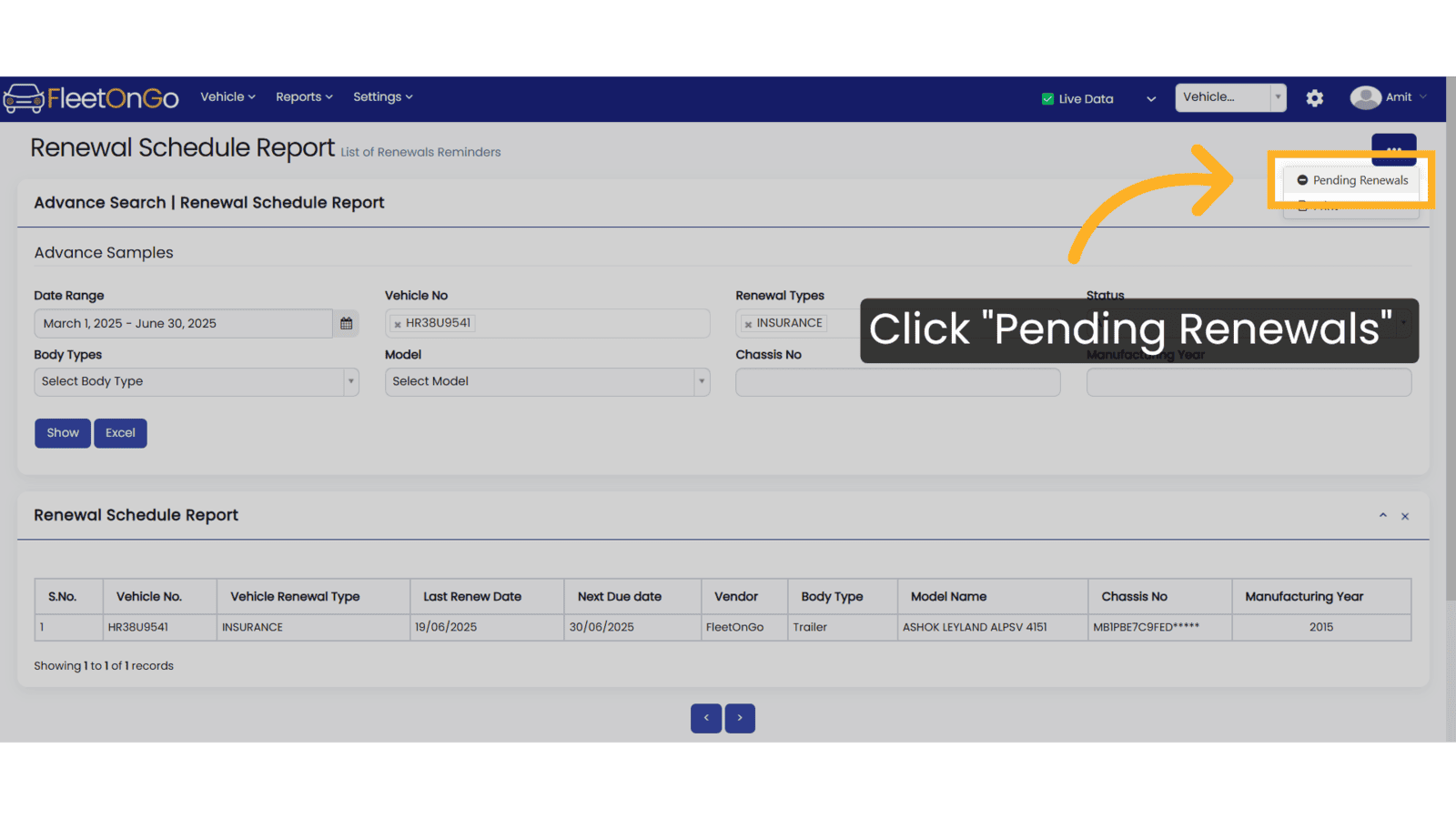
Task: Go to previous page of results
Action: (x=706, y=718)
